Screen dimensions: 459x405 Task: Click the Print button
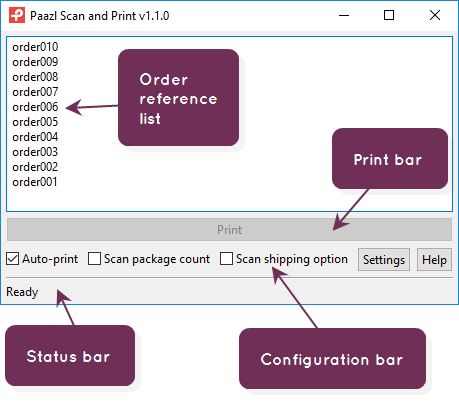tap(229, 230)
